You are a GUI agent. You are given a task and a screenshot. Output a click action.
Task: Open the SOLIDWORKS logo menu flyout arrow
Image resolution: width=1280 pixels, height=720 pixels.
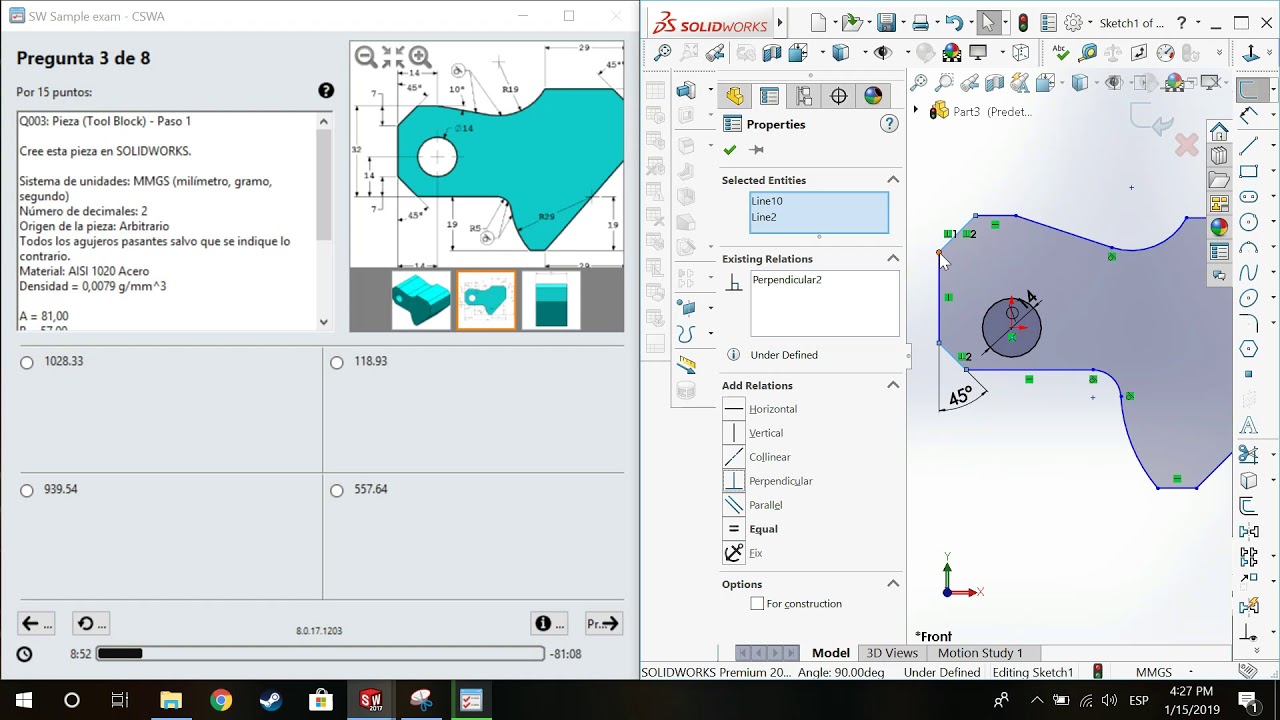pos(780,23)
